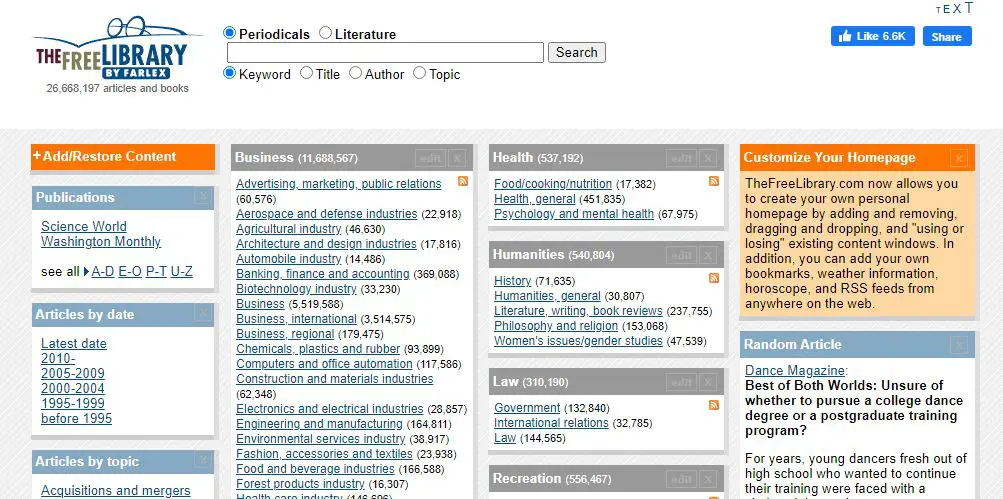
Task: Open Psychology and mental health
Action: tap(574, 214)
